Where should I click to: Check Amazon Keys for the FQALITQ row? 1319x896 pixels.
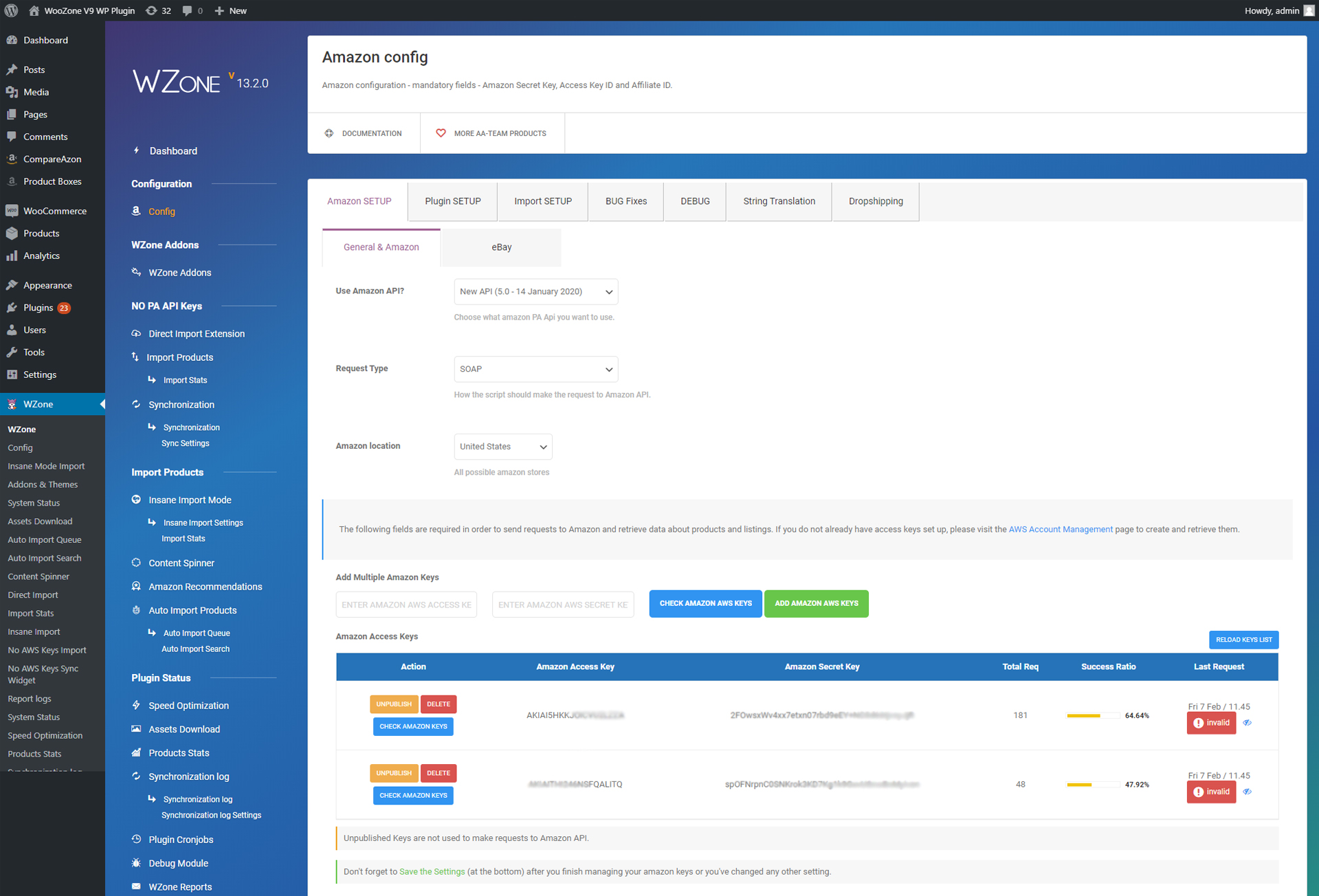(x=413, y=796)
